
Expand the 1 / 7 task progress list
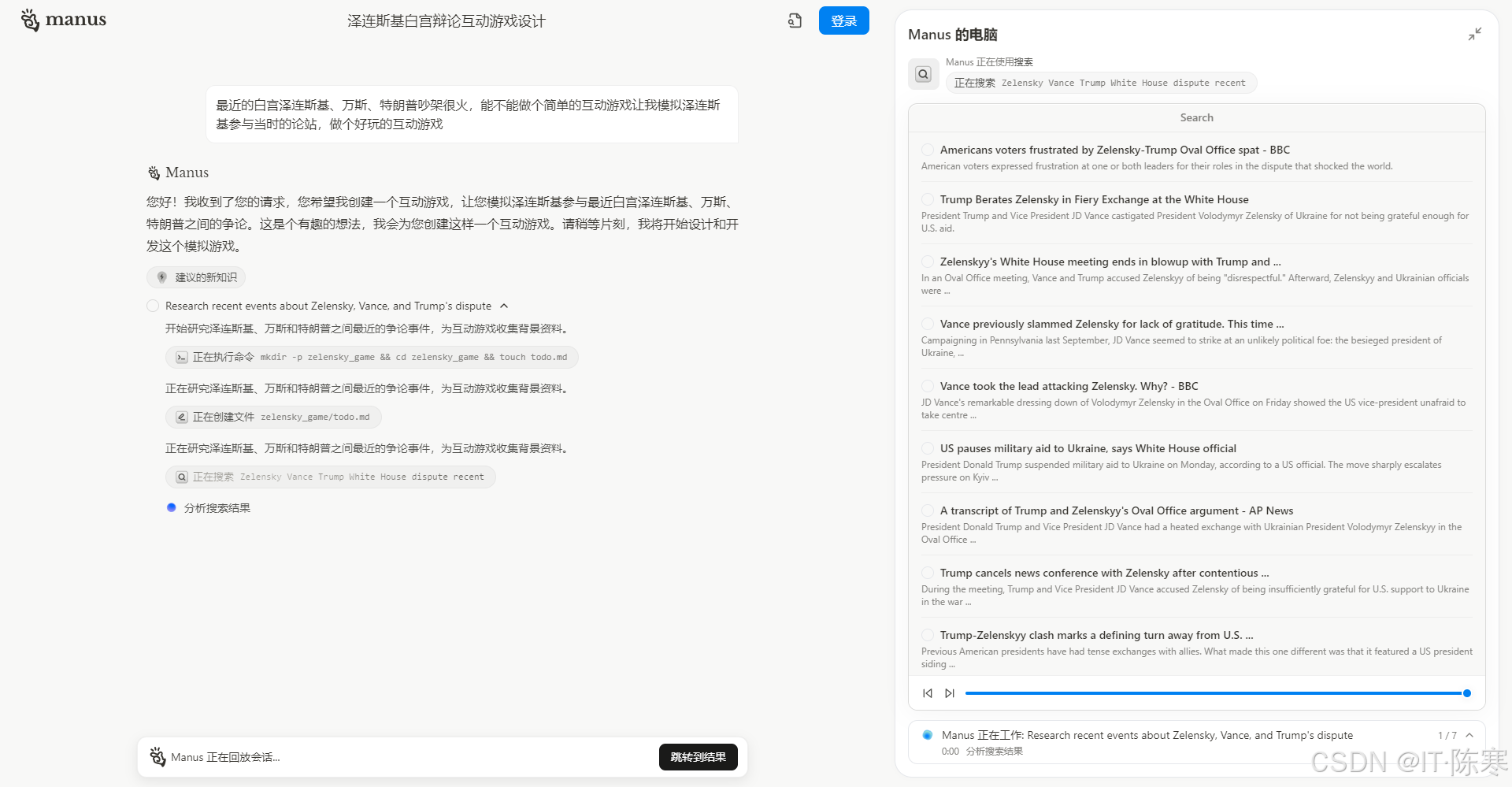pyautogui.click(x=1469, y=735)
